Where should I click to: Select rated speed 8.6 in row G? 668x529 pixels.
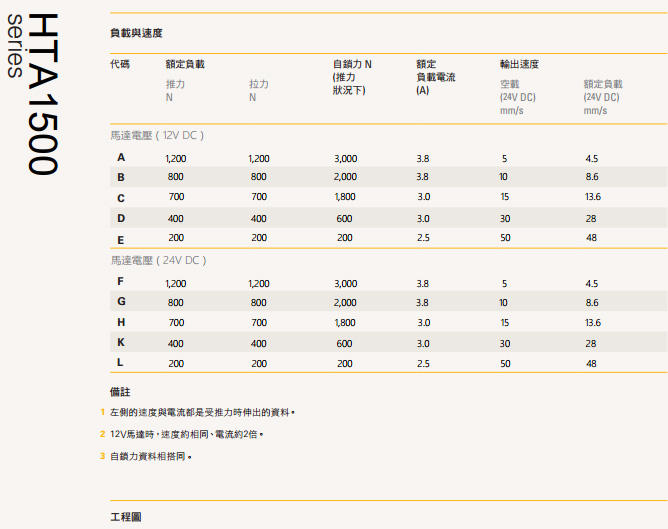[592, 302]
